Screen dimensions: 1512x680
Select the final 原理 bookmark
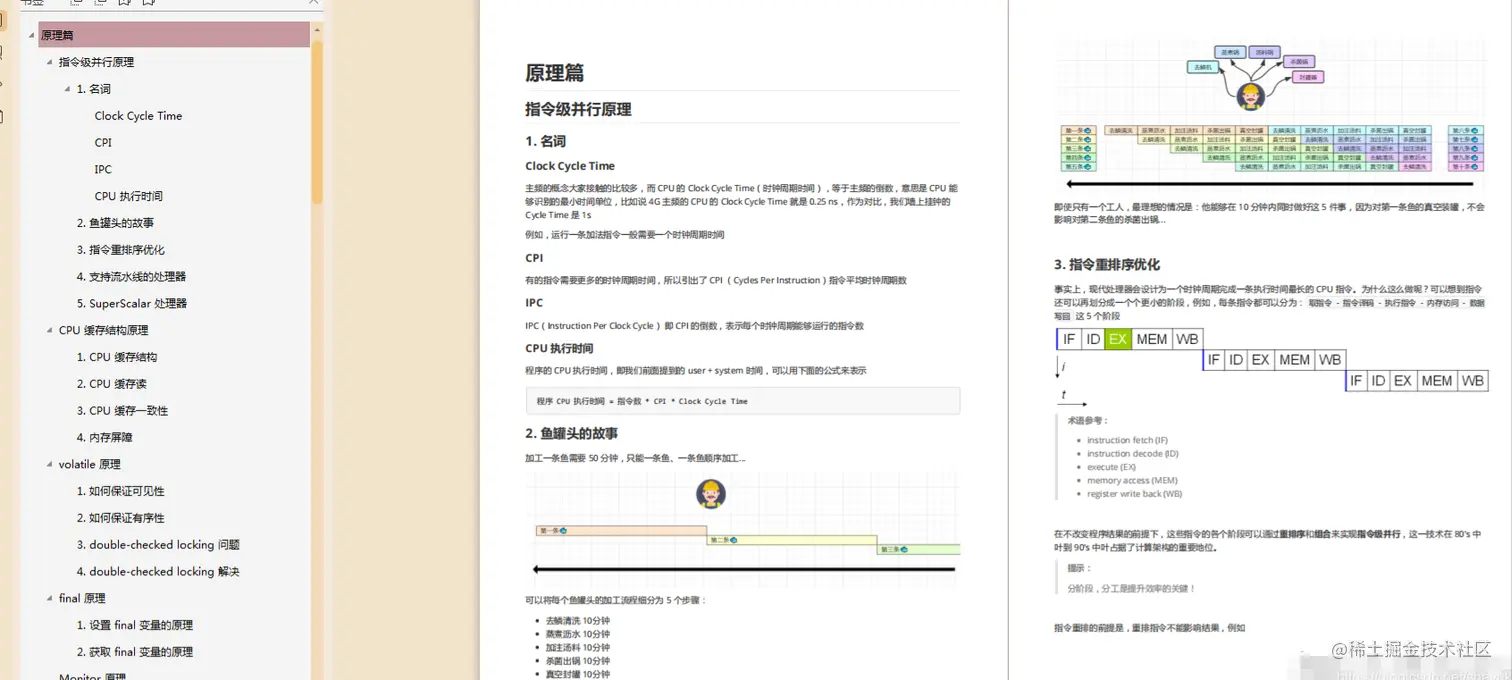pyautogui.click(x=82, y=598)
